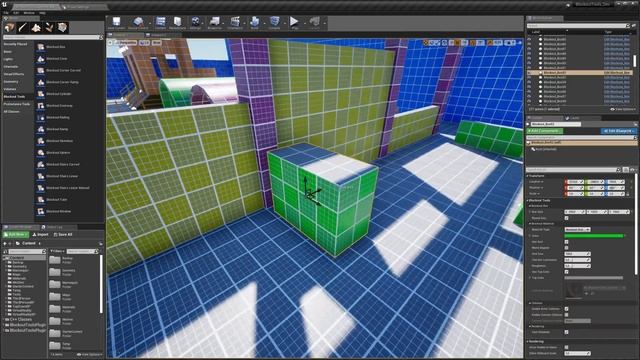
Task: Click the Launch toolbar icon
Action: [x=314, y=22]
